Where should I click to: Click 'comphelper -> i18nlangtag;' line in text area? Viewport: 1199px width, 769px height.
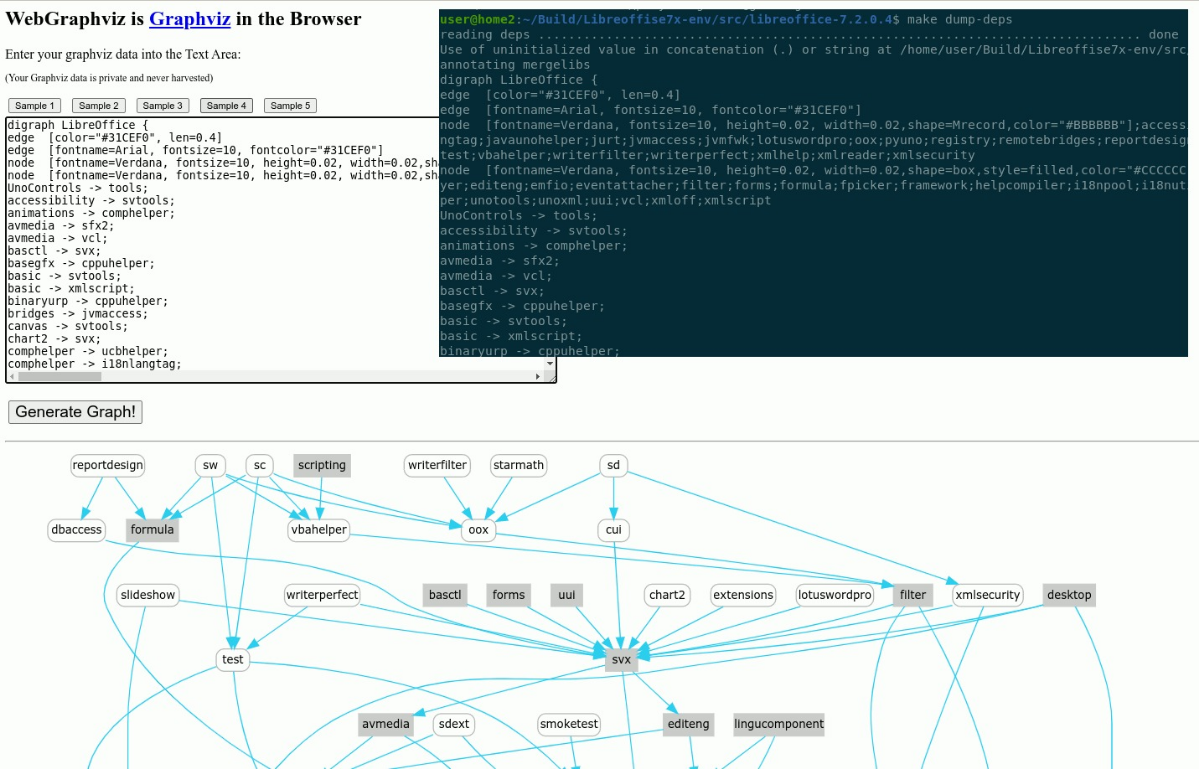pos(94,364)
